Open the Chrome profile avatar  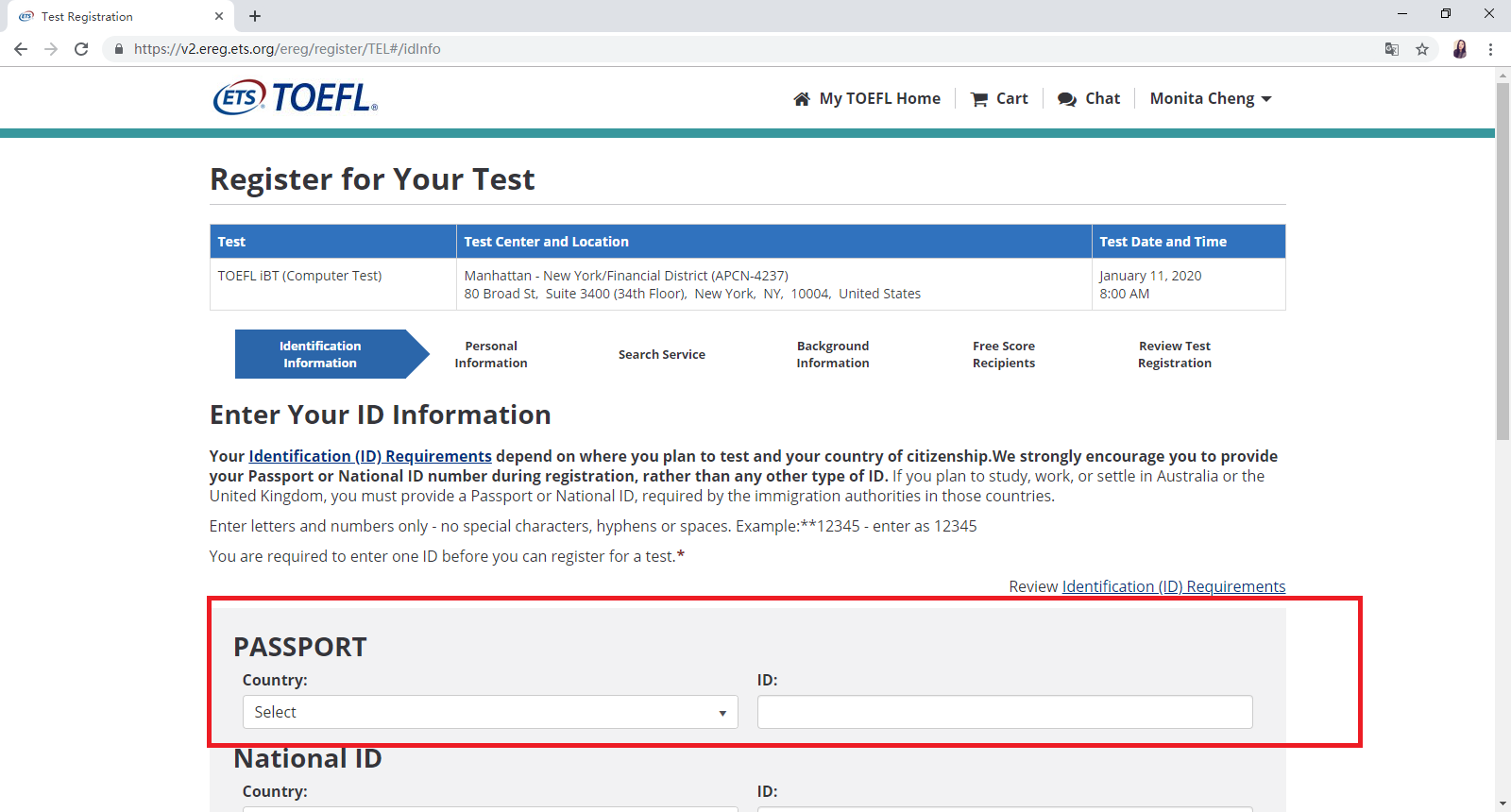point(1460,49)
